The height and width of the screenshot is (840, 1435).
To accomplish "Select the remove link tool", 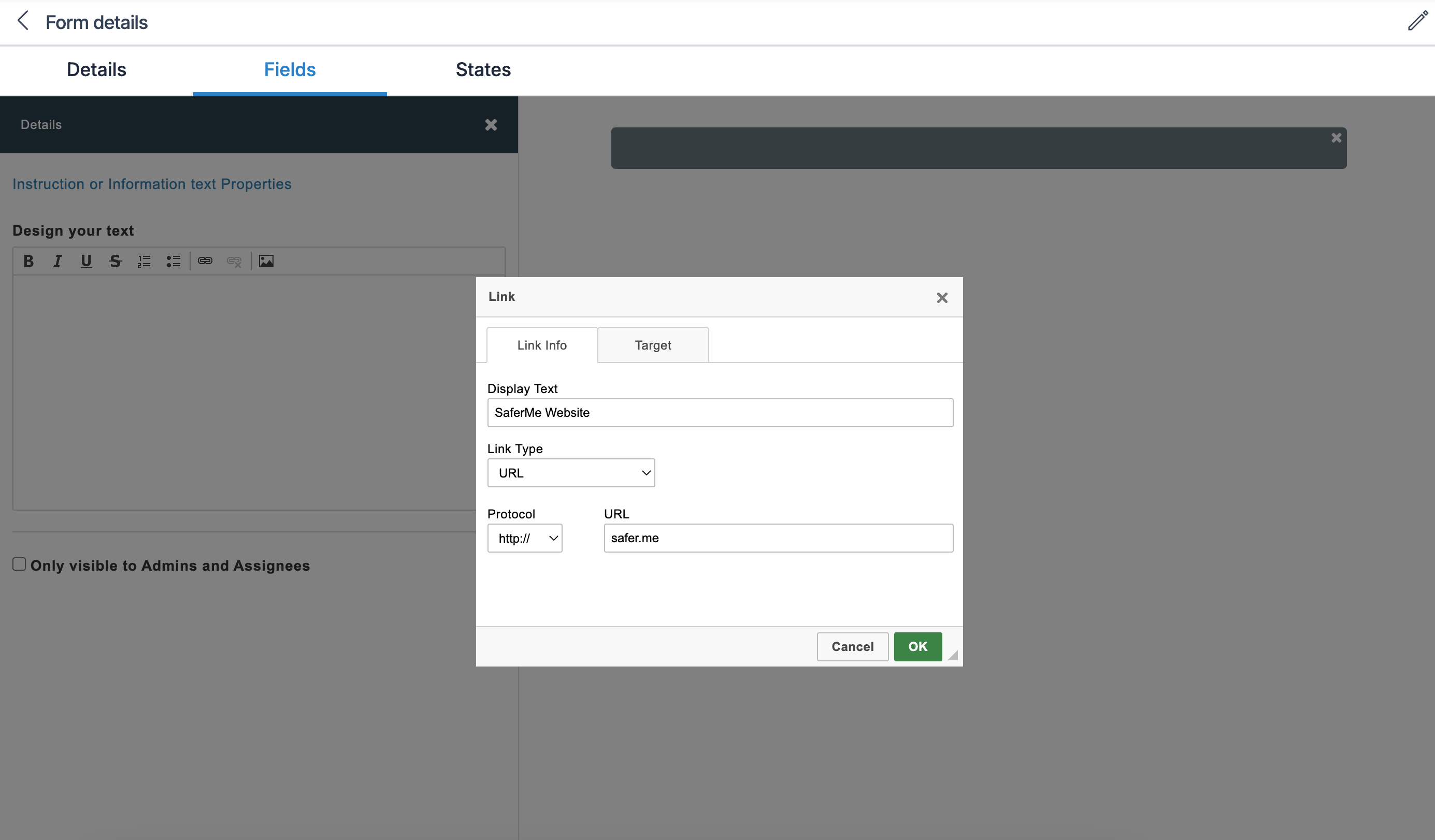I will pos(234,260).
